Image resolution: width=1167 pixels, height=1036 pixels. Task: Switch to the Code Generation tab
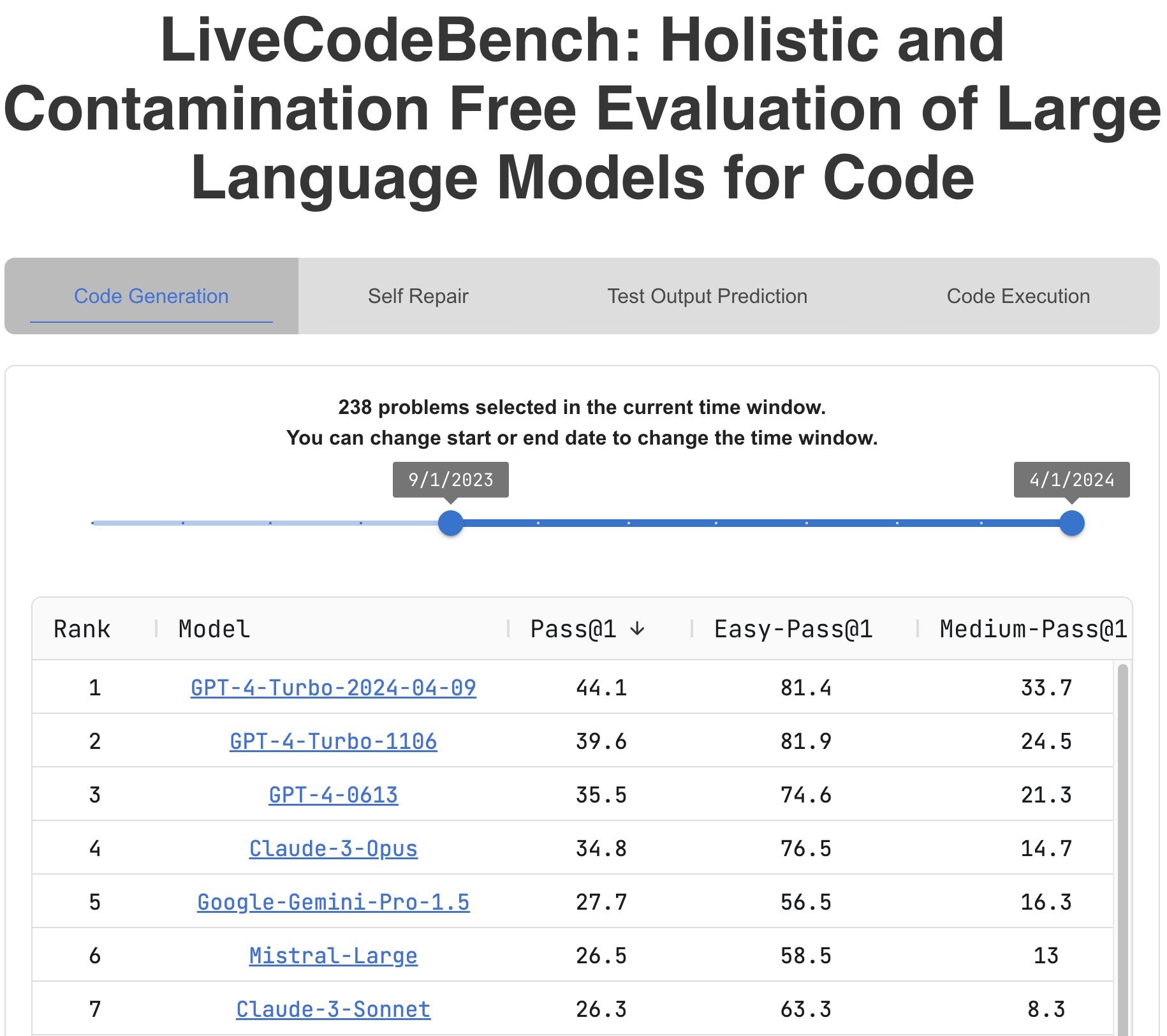pos(151,296)
